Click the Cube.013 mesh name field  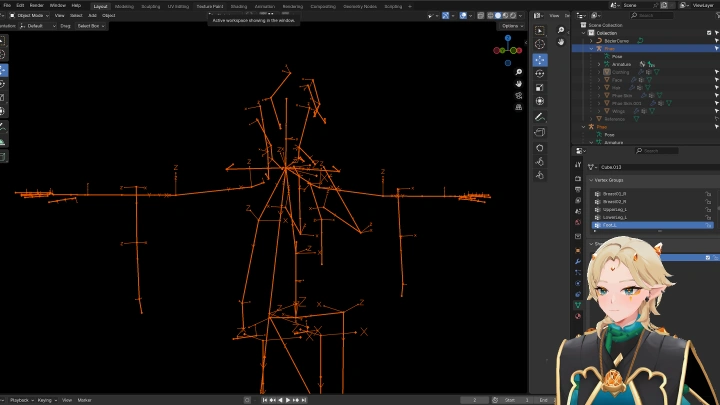click(x=659, y=167)
